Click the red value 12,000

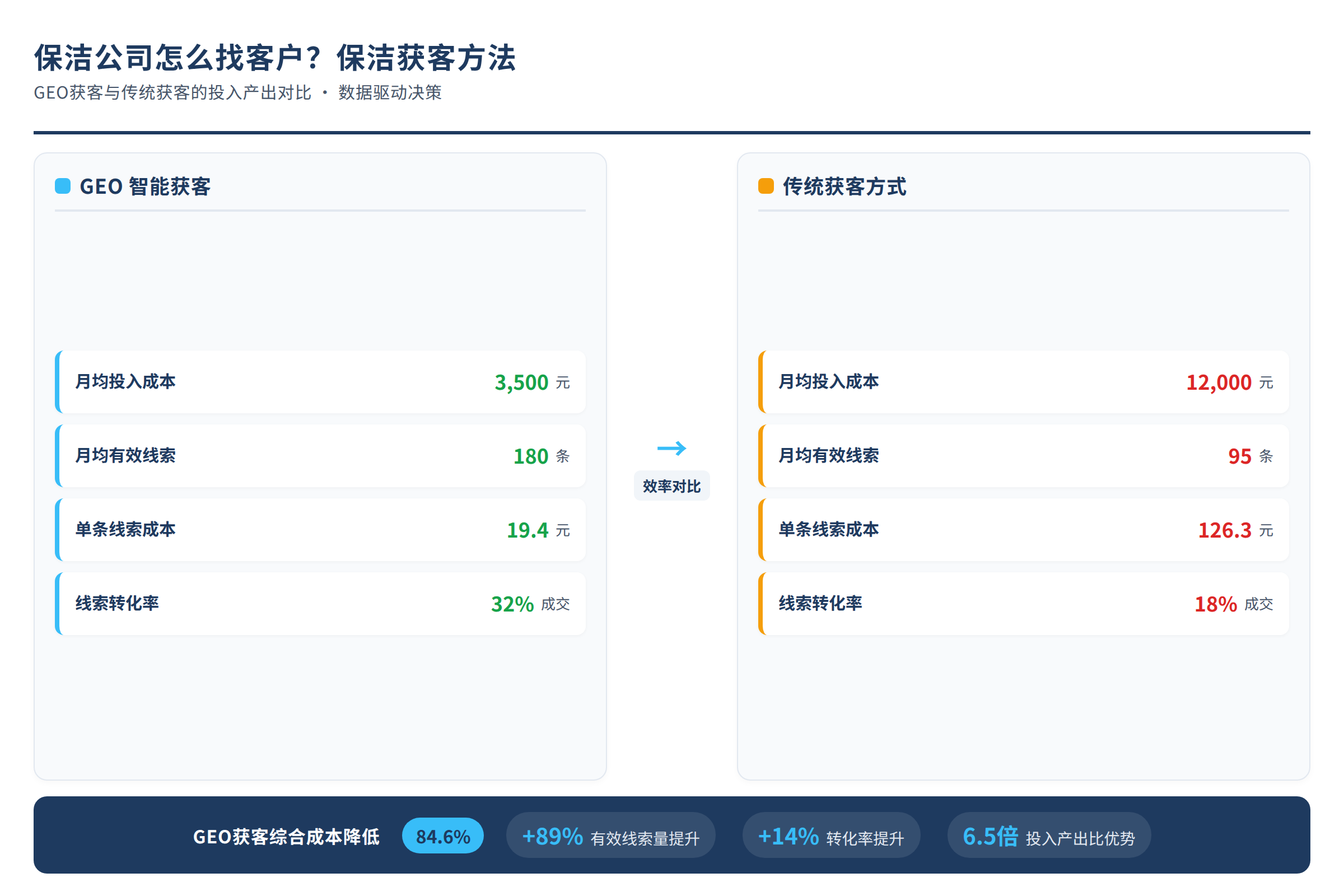[1219, 382]
